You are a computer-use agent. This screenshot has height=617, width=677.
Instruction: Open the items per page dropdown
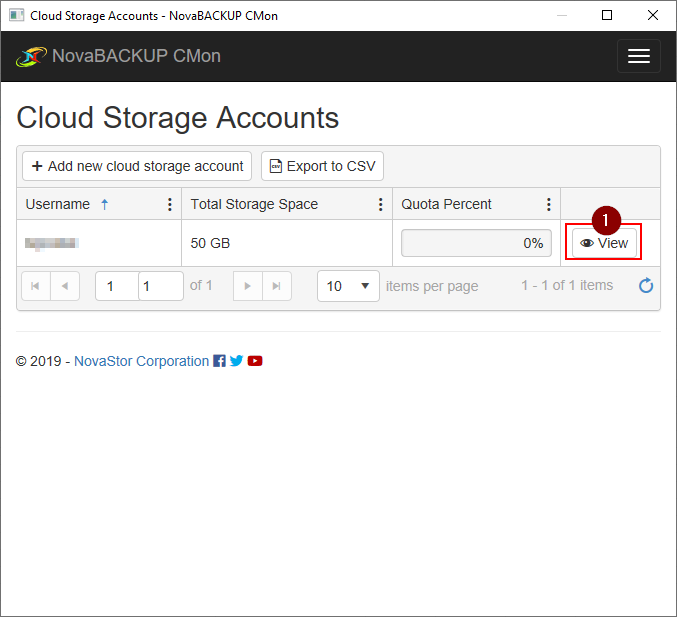tap(348, 286)
